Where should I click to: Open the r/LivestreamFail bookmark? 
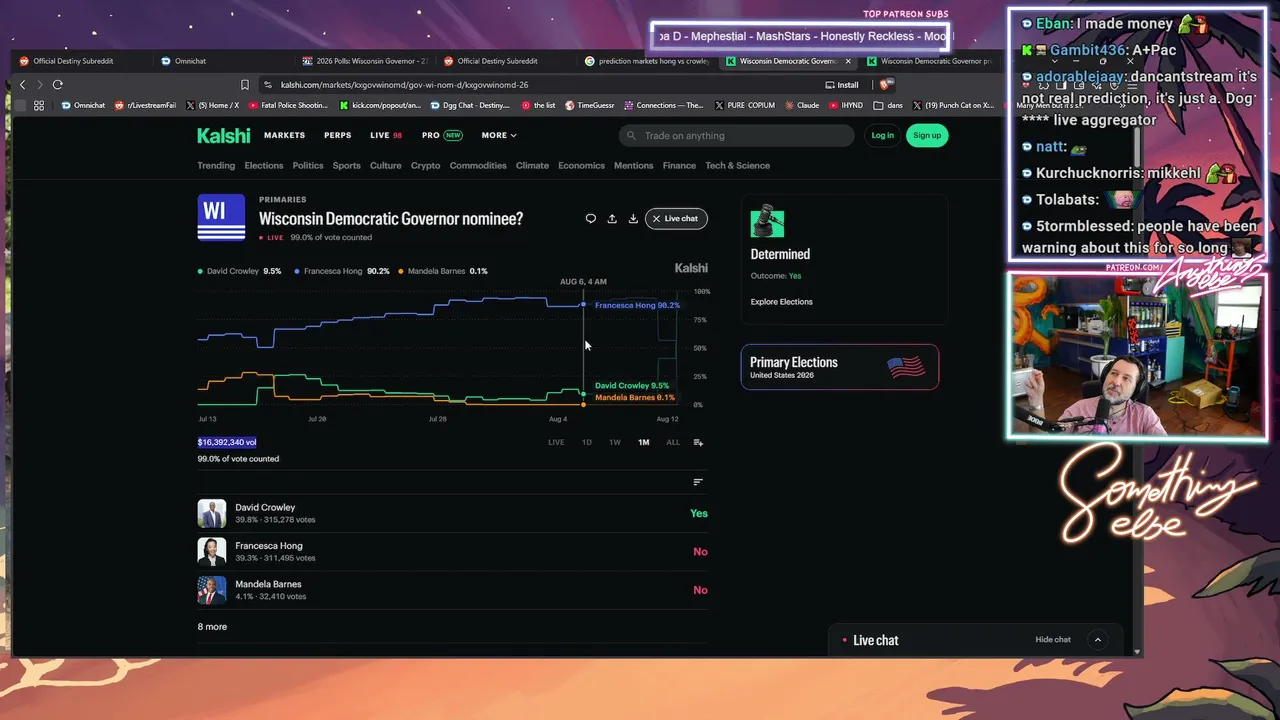145,105
